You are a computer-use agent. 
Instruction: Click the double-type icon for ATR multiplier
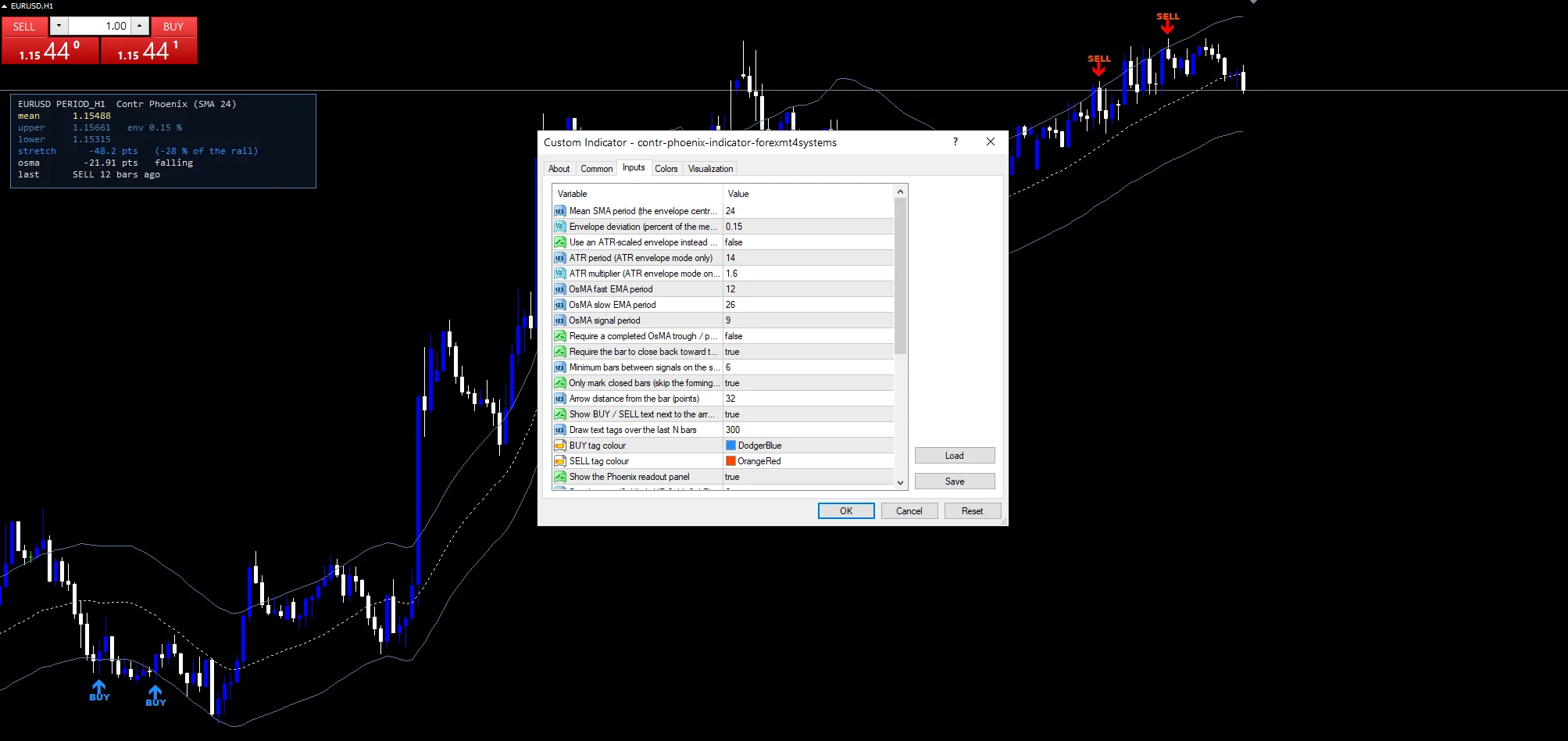pyautogui.click(x=559, y=274)
